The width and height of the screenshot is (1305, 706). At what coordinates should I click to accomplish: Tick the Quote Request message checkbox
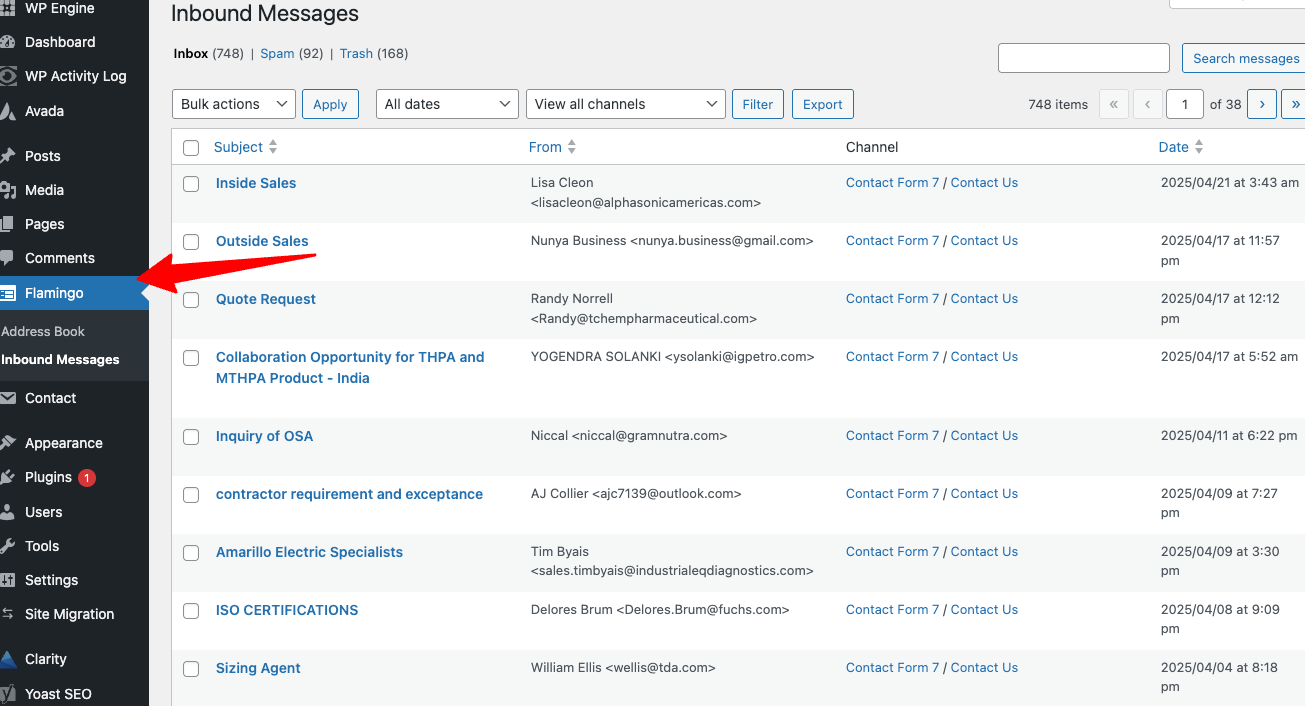[191, 300]
